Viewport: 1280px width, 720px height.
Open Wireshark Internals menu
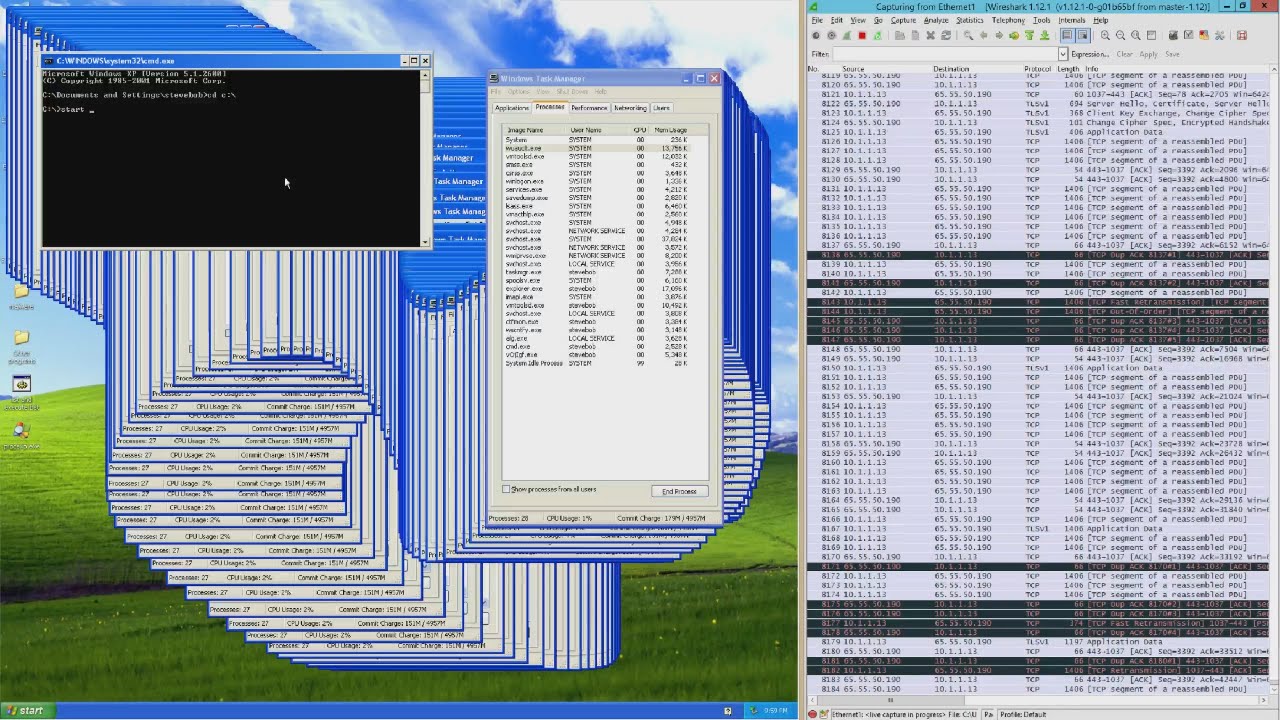point(1072,20)
